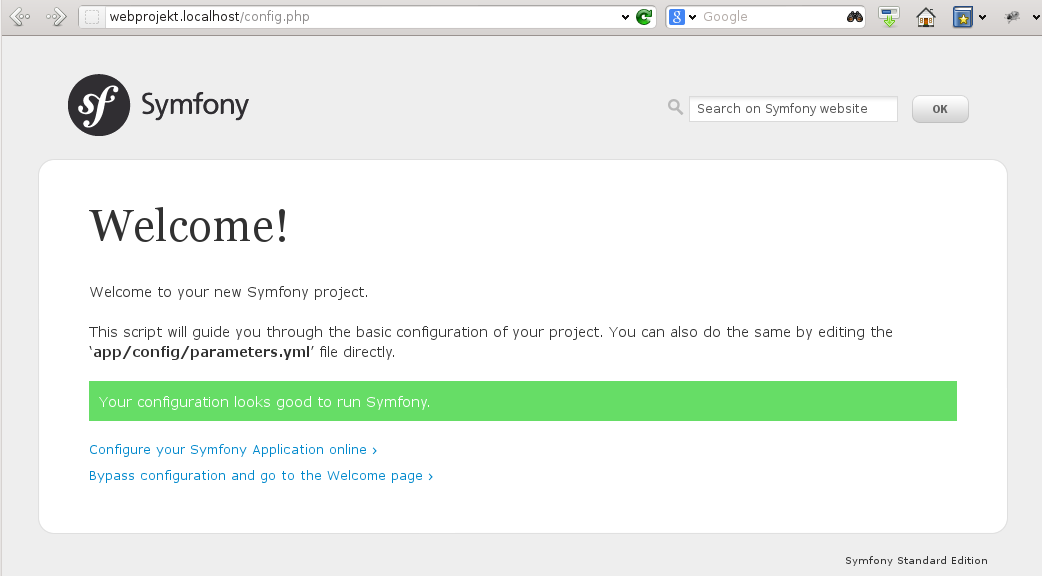The width and height of the screenshot is (1042, 576).
Task: Click the Symfony logo
Action: coord(158,105)
